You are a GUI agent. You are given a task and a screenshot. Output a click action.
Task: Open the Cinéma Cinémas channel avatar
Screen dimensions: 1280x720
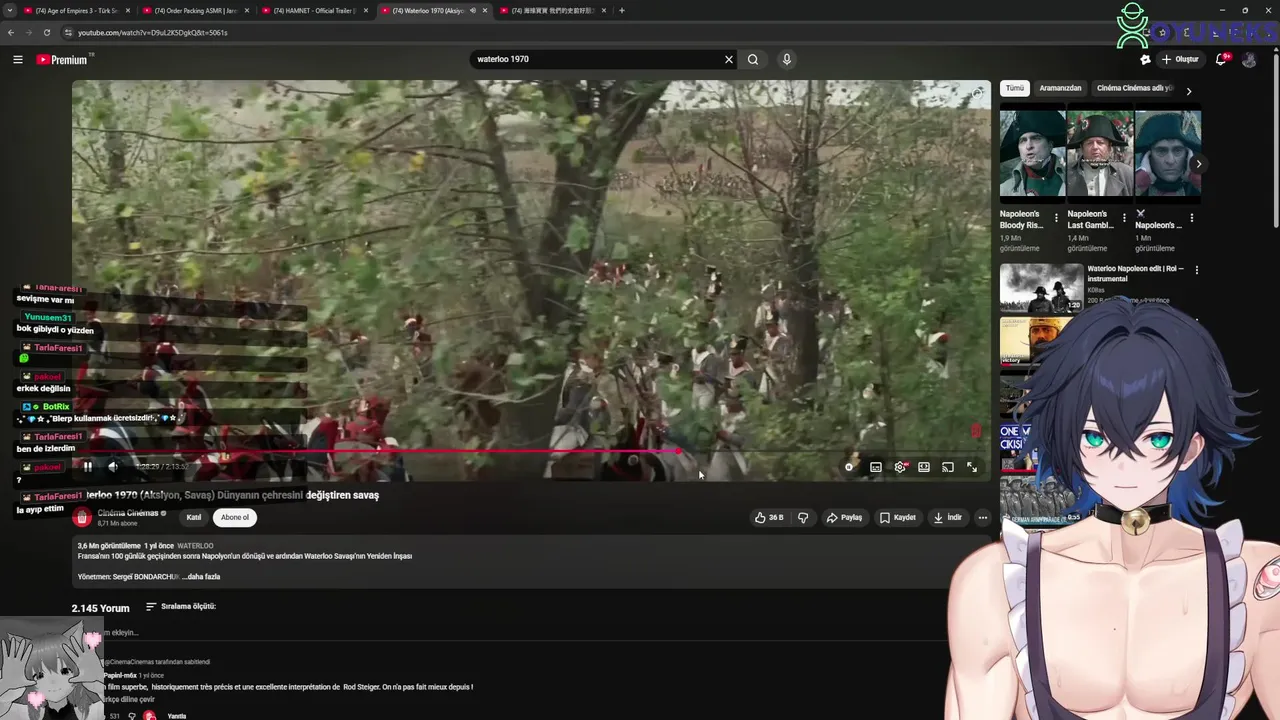82,517
